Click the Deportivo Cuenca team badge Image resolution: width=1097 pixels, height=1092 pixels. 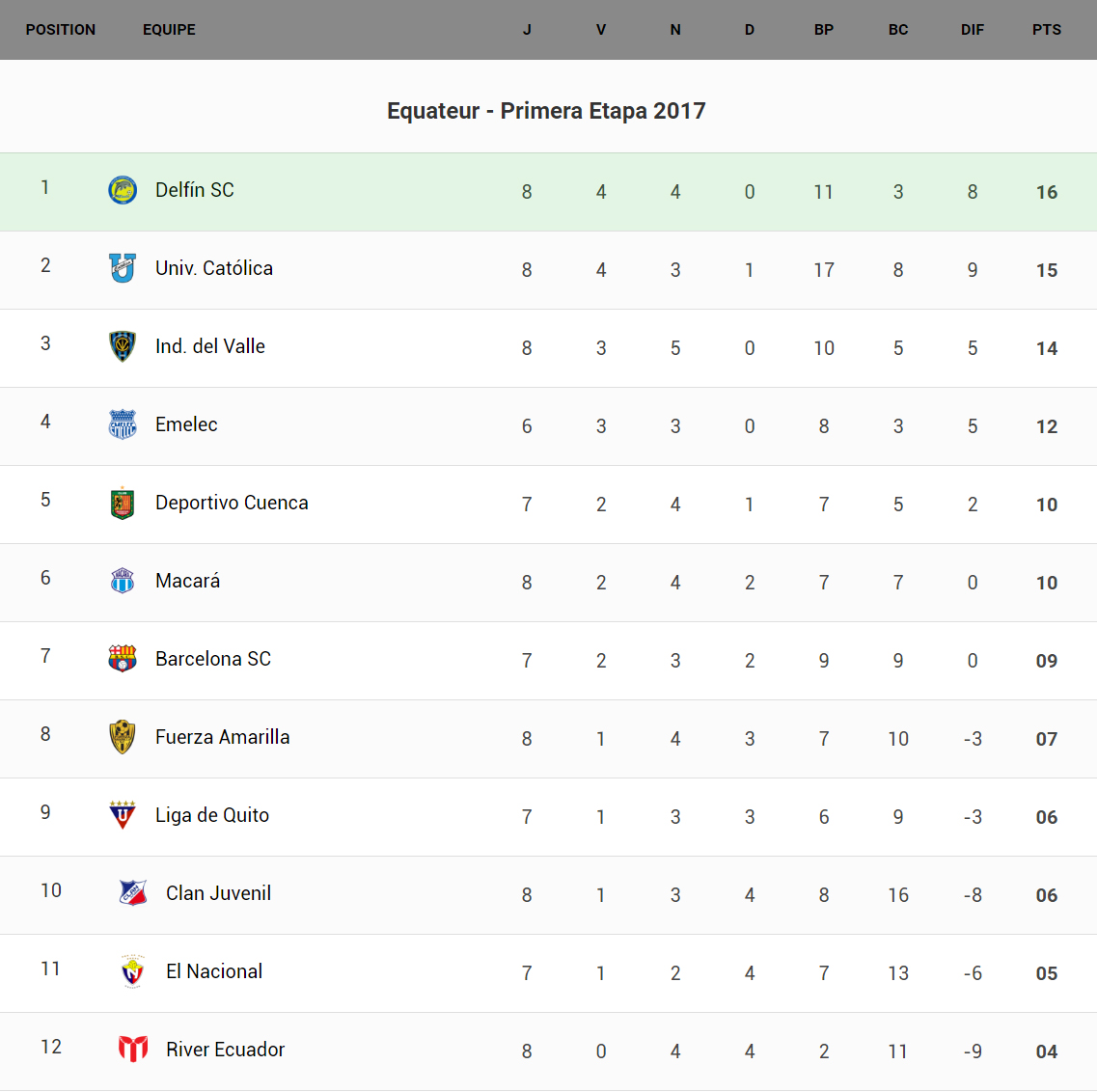[x=123, y=503]
